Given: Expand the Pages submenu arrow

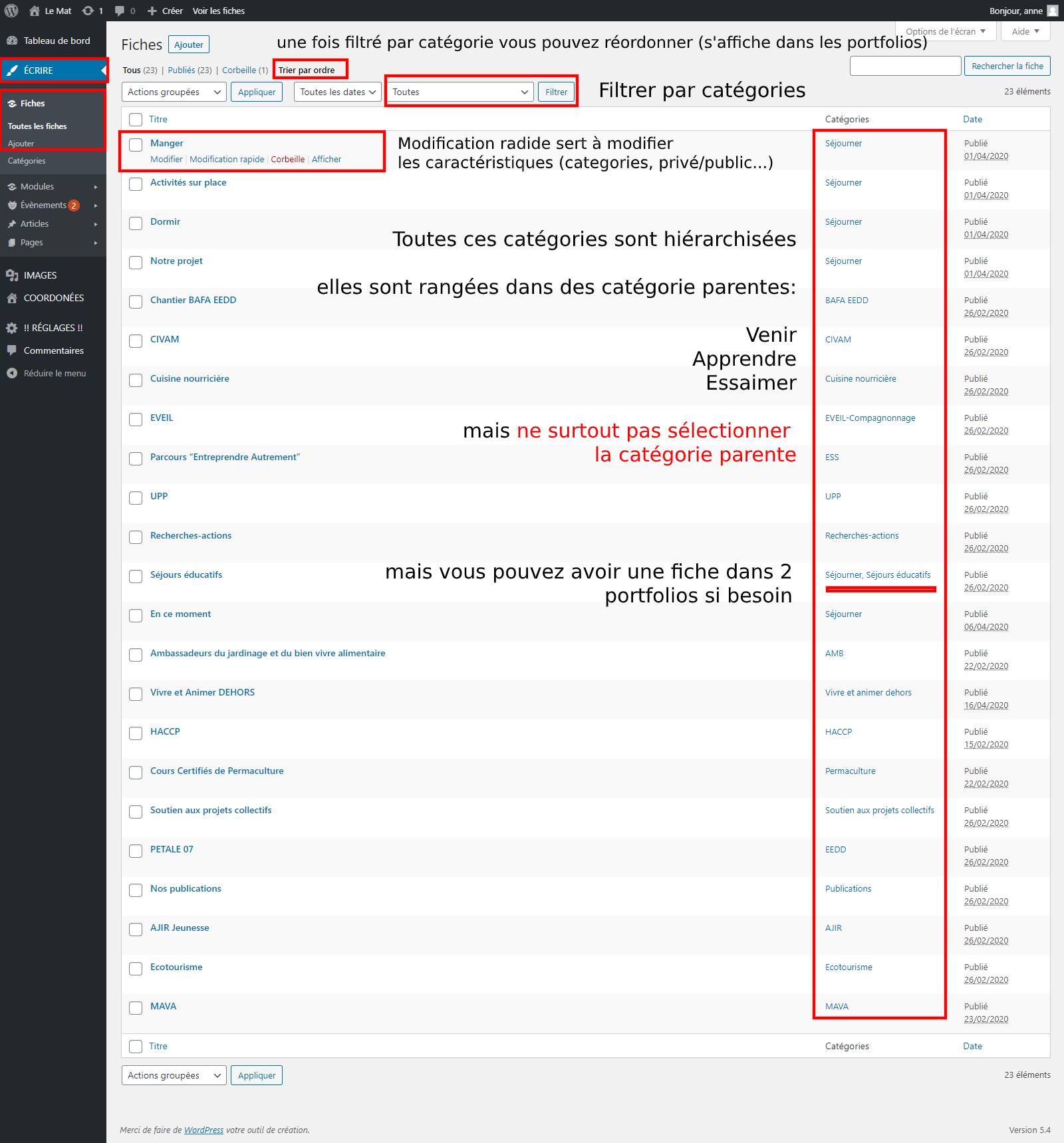Looking at the screenshot, I should (x=96, y=243).
